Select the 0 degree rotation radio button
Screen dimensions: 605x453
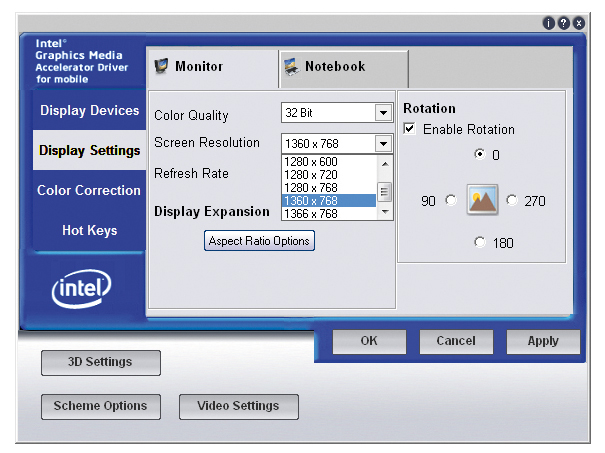pos(480,154)
